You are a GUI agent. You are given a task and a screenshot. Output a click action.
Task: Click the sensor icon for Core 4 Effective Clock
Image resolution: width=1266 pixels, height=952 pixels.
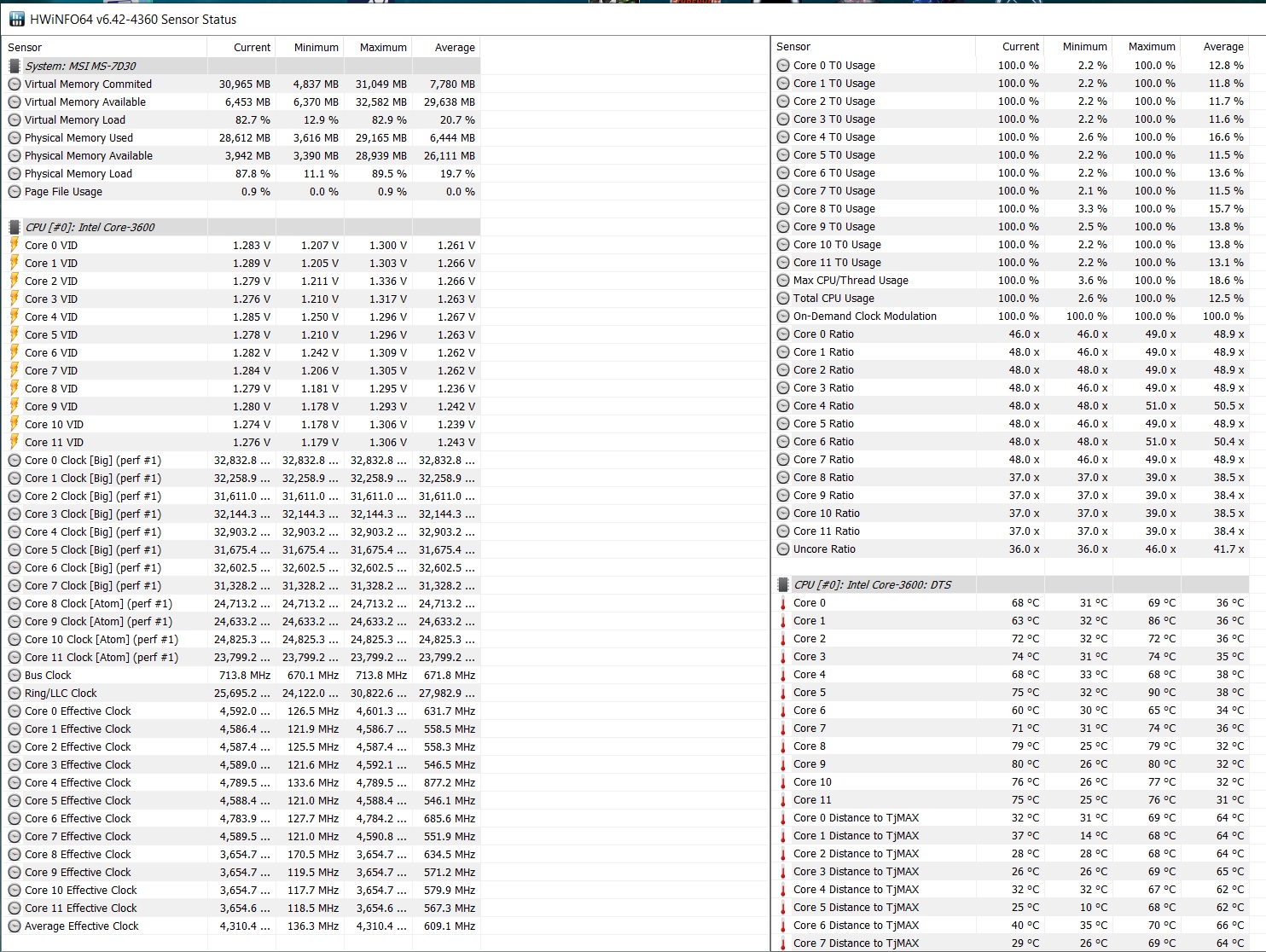click(15, 782)
